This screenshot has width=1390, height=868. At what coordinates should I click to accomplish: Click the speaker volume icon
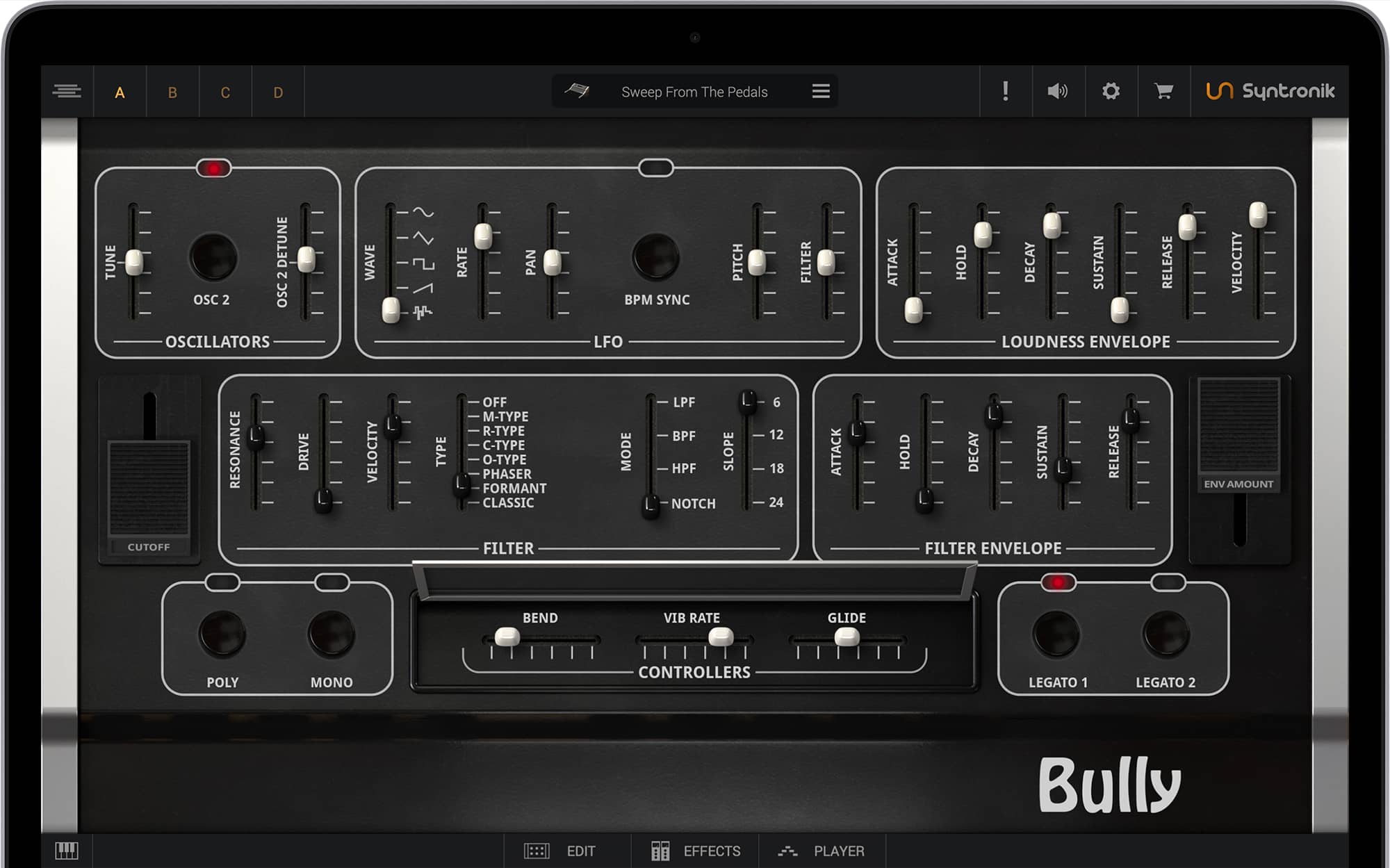click(x=1057, y=91)
